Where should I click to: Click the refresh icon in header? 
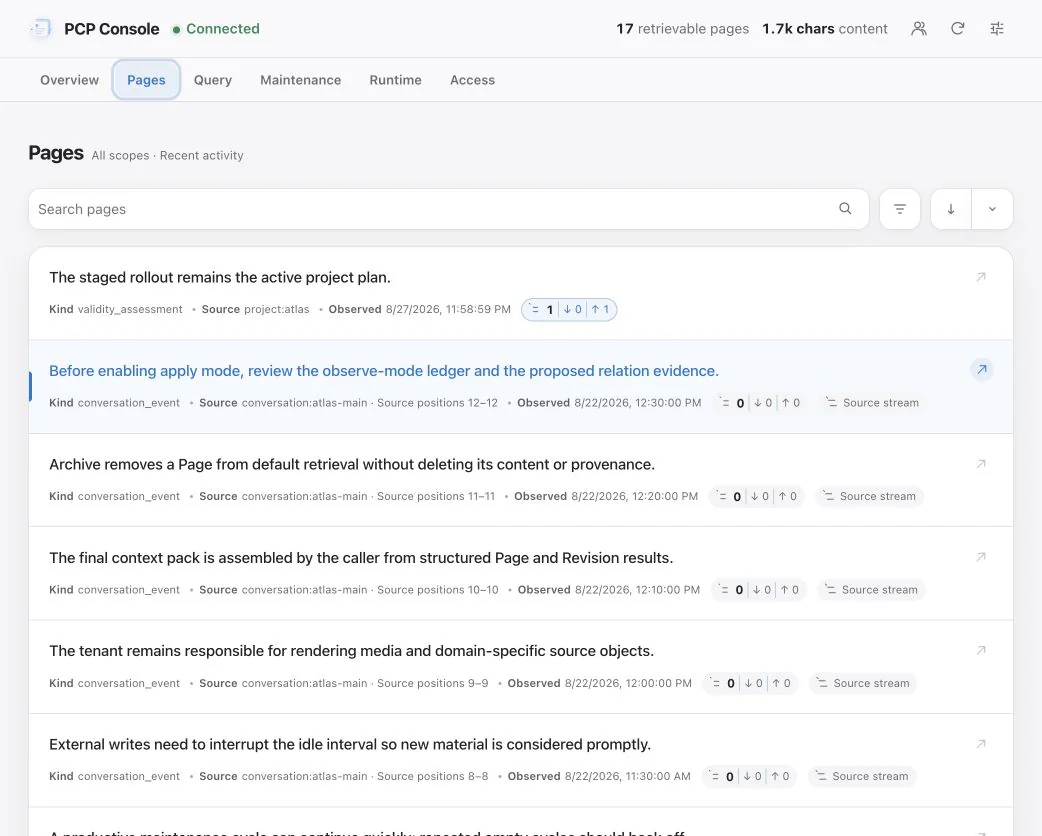click(957, 29)
